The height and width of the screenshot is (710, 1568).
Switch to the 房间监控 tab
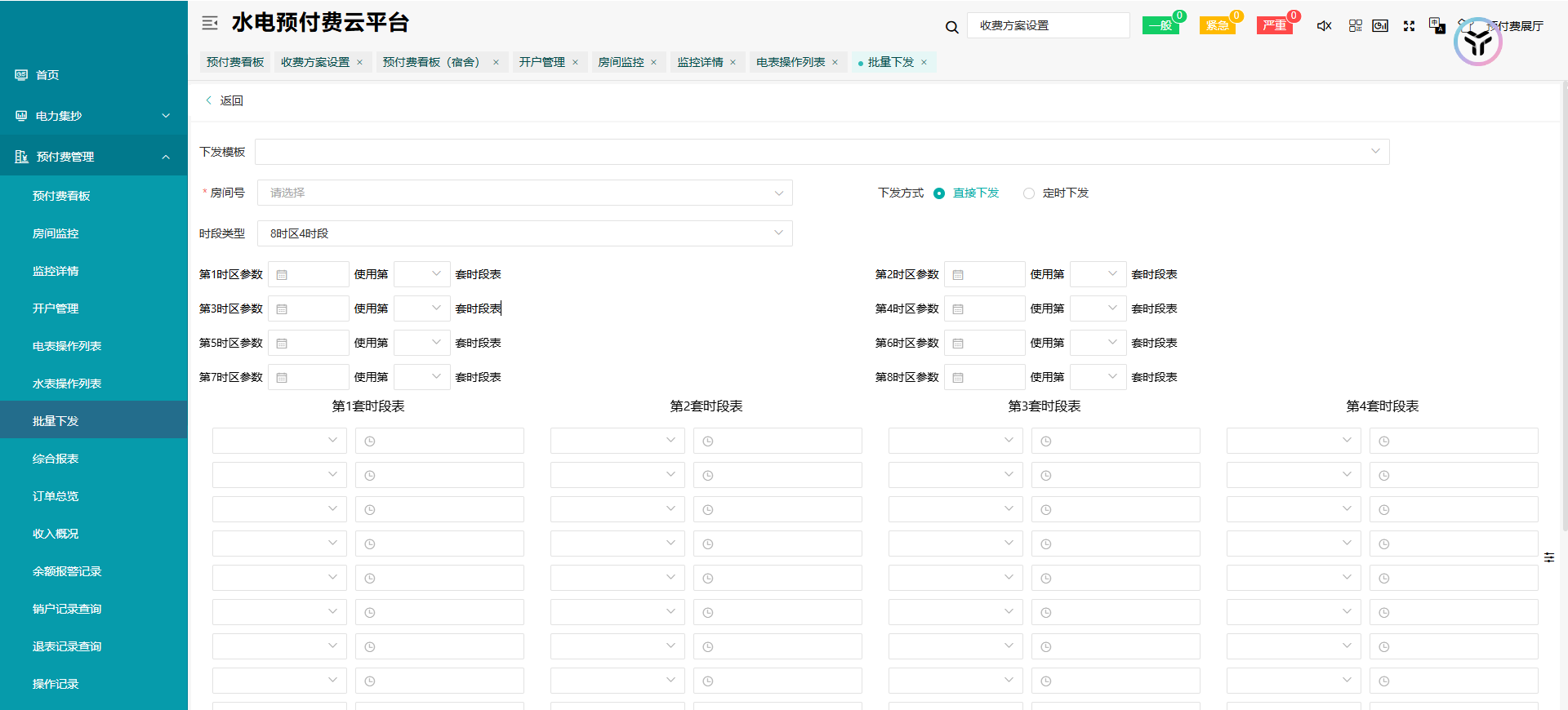coord(621,62)
